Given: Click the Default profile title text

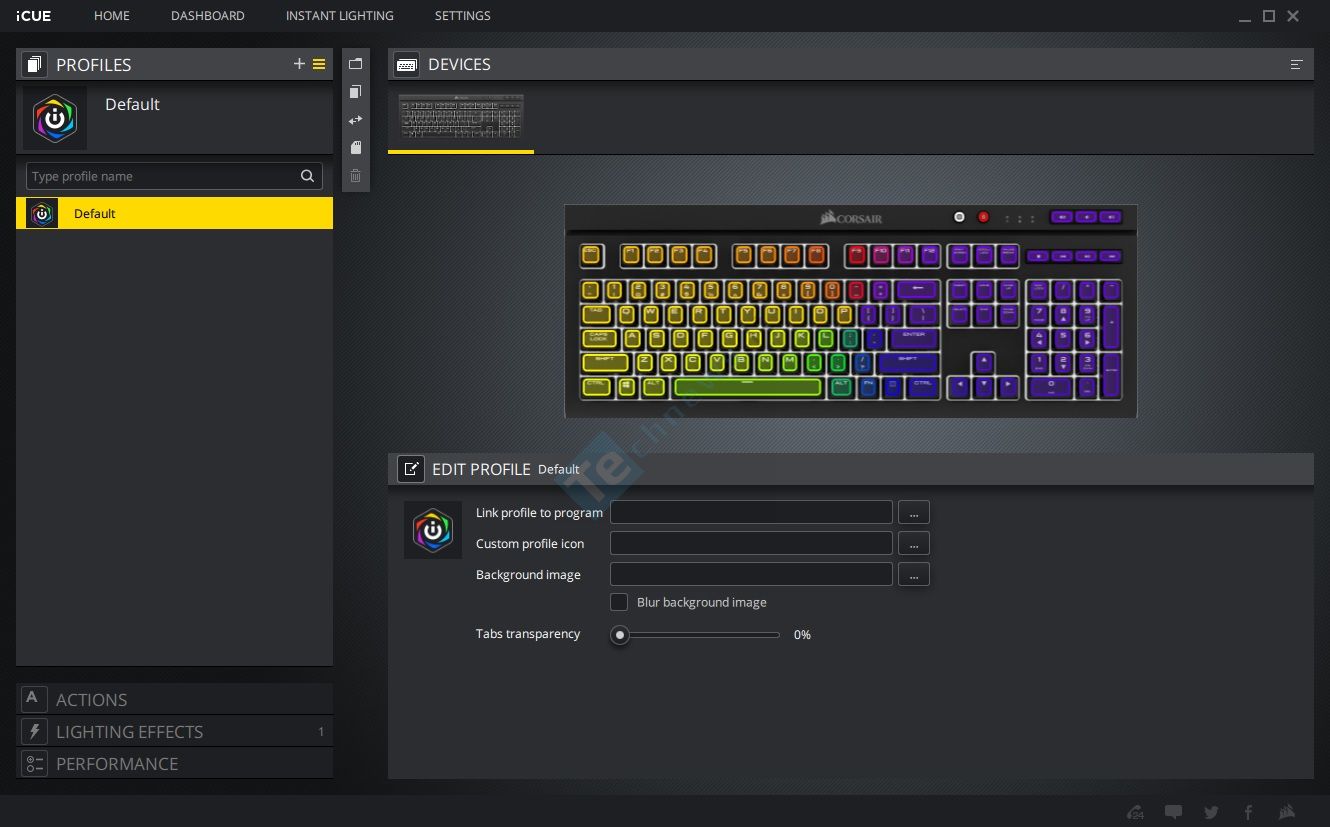Looking at the screenshot, I should (132, 104).
